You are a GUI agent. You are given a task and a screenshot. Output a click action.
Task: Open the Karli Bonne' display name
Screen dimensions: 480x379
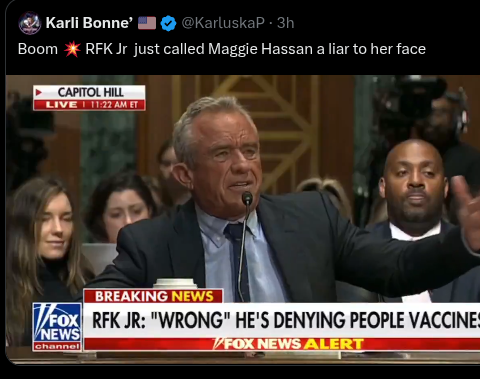click(89, 23)
